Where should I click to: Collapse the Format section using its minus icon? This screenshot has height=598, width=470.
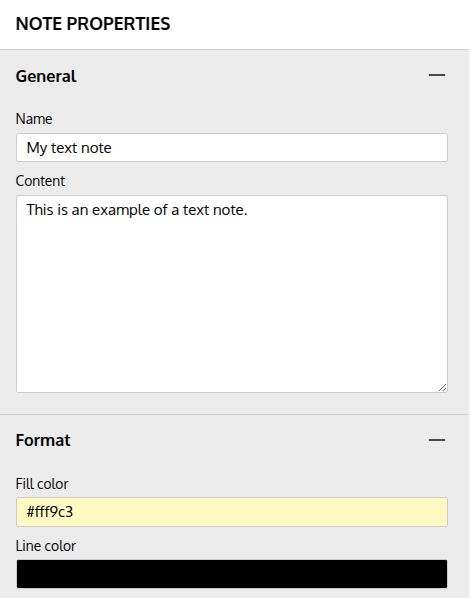coord(437,440)
